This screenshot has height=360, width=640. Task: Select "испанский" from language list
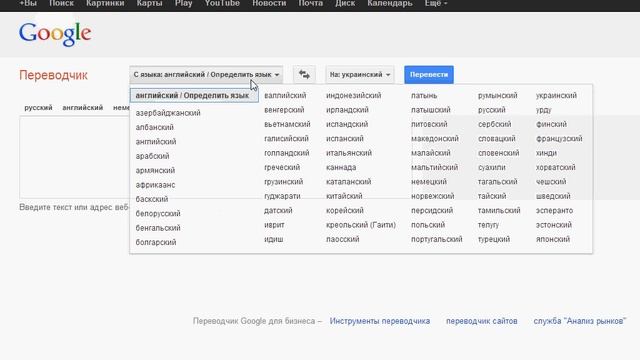click(x=344, y=139)
